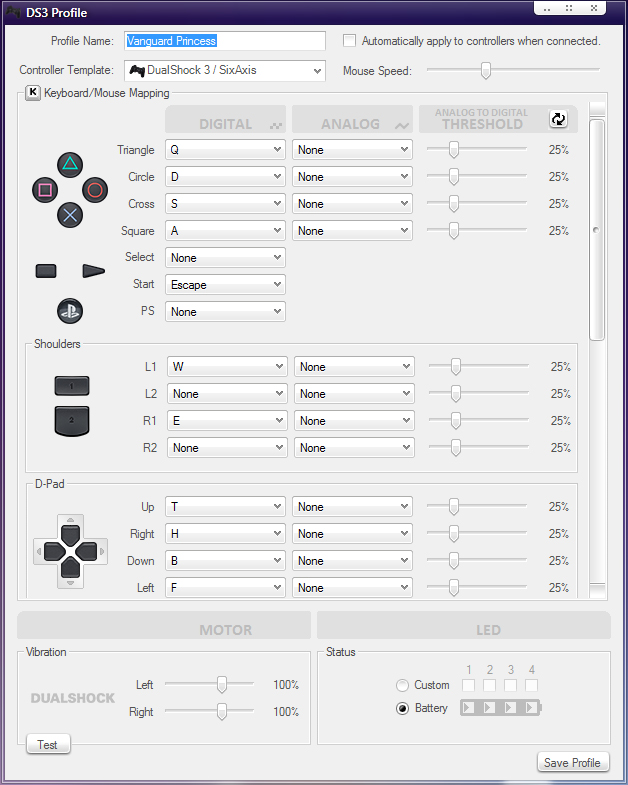Click the MOTOR section header
The image size is (628, 785).
[x=164, y=625]
